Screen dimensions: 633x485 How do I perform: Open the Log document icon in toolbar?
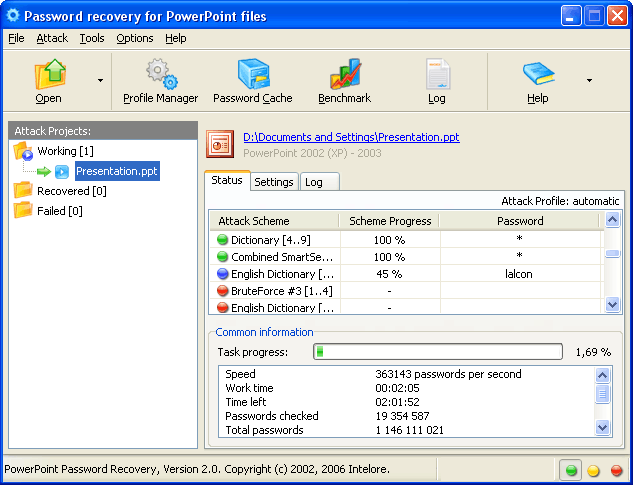[437, 74]
